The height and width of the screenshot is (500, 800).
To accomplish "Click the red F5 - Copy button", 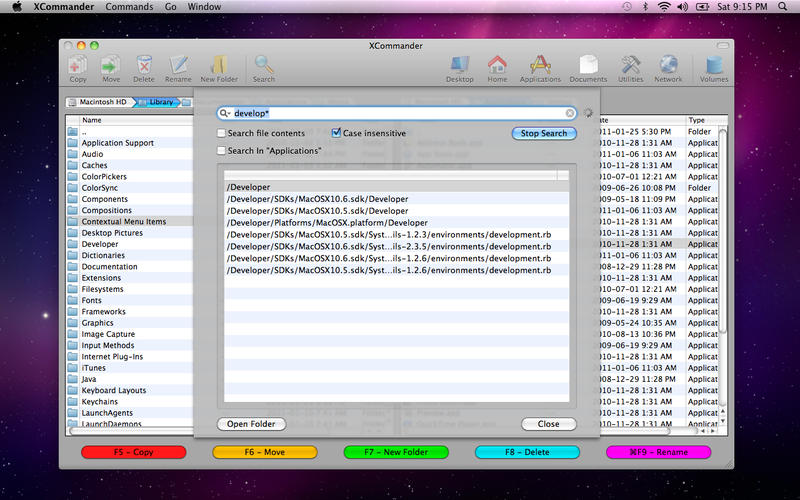I will click(134, 452).
